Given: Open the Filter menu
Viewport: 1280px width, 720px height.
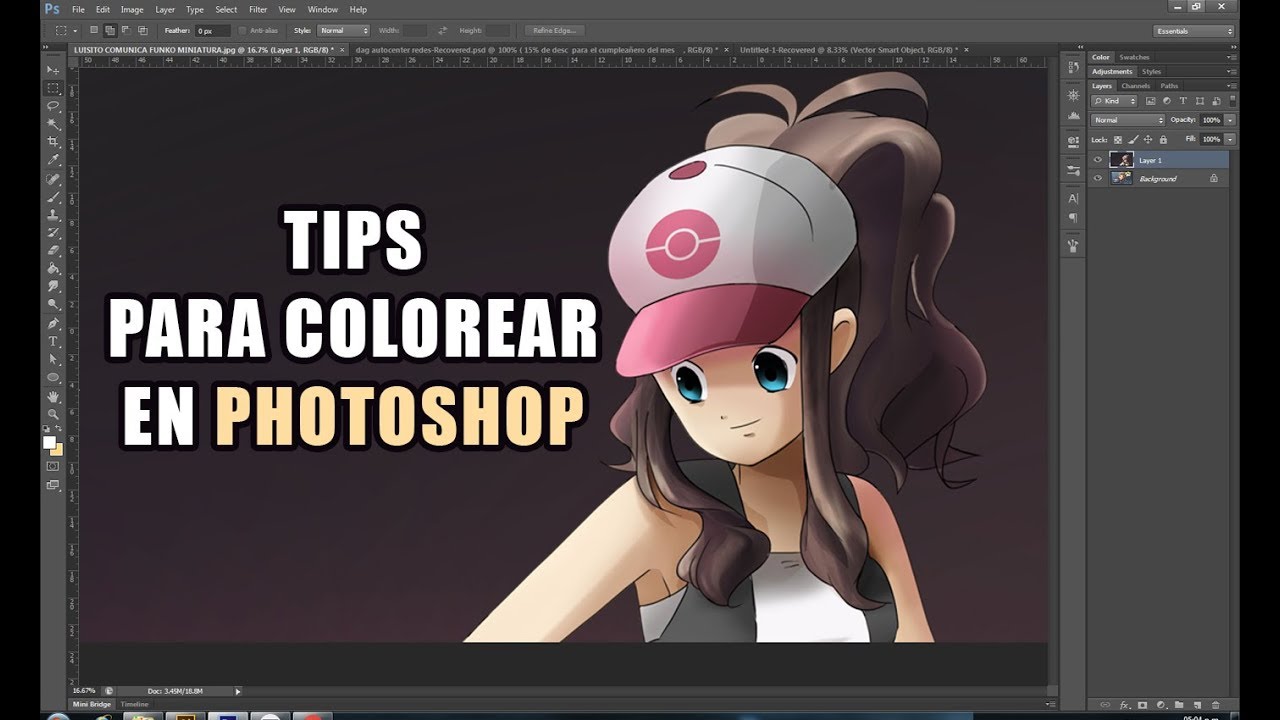Looking at the screenshot, I should [x=258, y=9].
